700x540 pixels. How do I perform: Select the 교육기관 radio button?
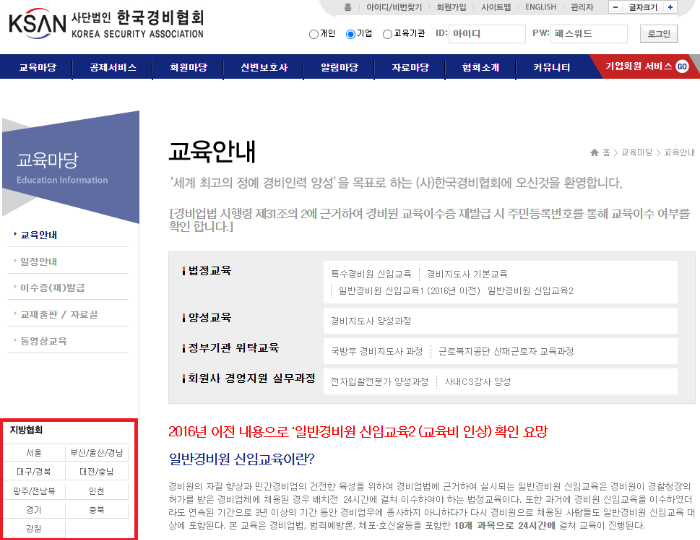pyautogui.click(x=388, y=34)
